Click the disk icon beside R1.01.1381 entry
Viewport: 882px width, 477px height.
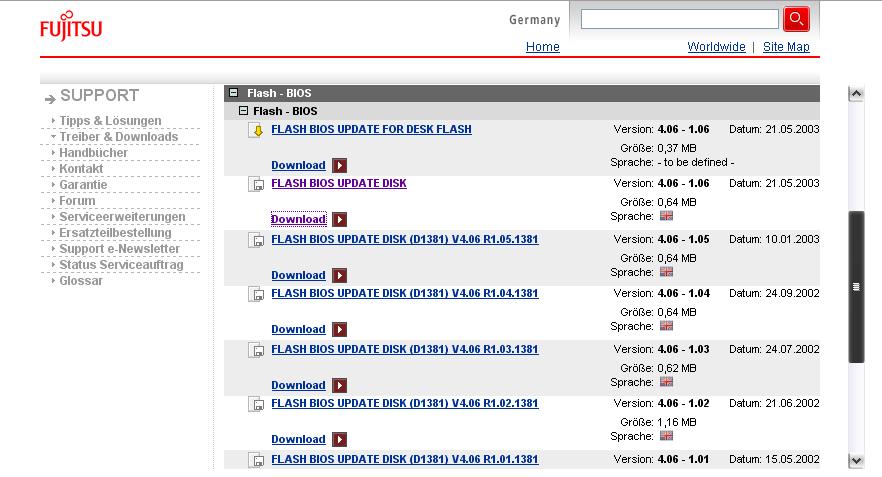click(x=256, y=461)
